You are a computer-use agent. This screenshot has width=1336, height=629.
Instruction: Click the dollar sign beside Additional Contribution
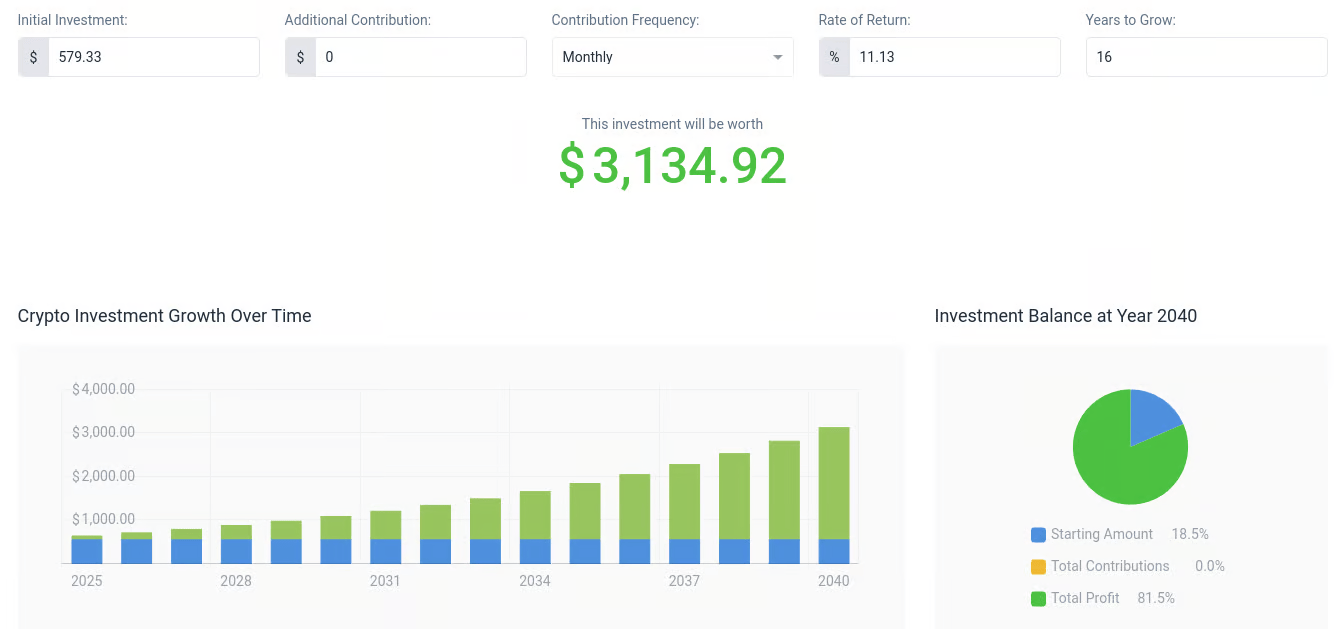tap(300, 57)
